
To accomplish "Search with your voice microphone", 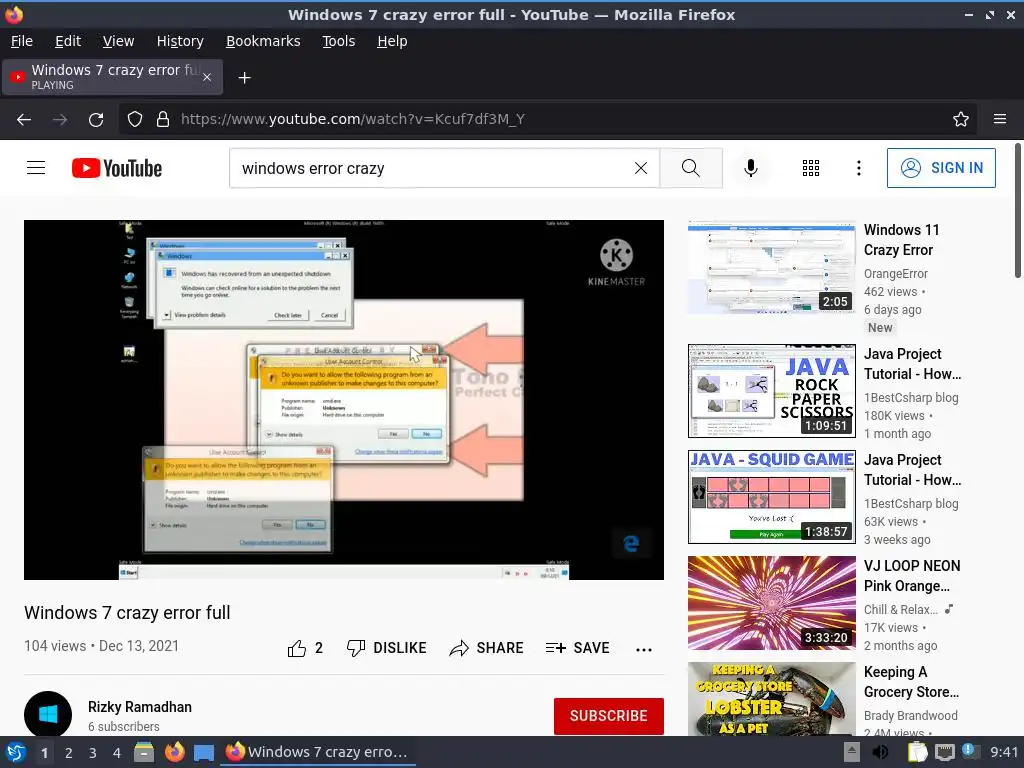I will (x=751, y=168).
